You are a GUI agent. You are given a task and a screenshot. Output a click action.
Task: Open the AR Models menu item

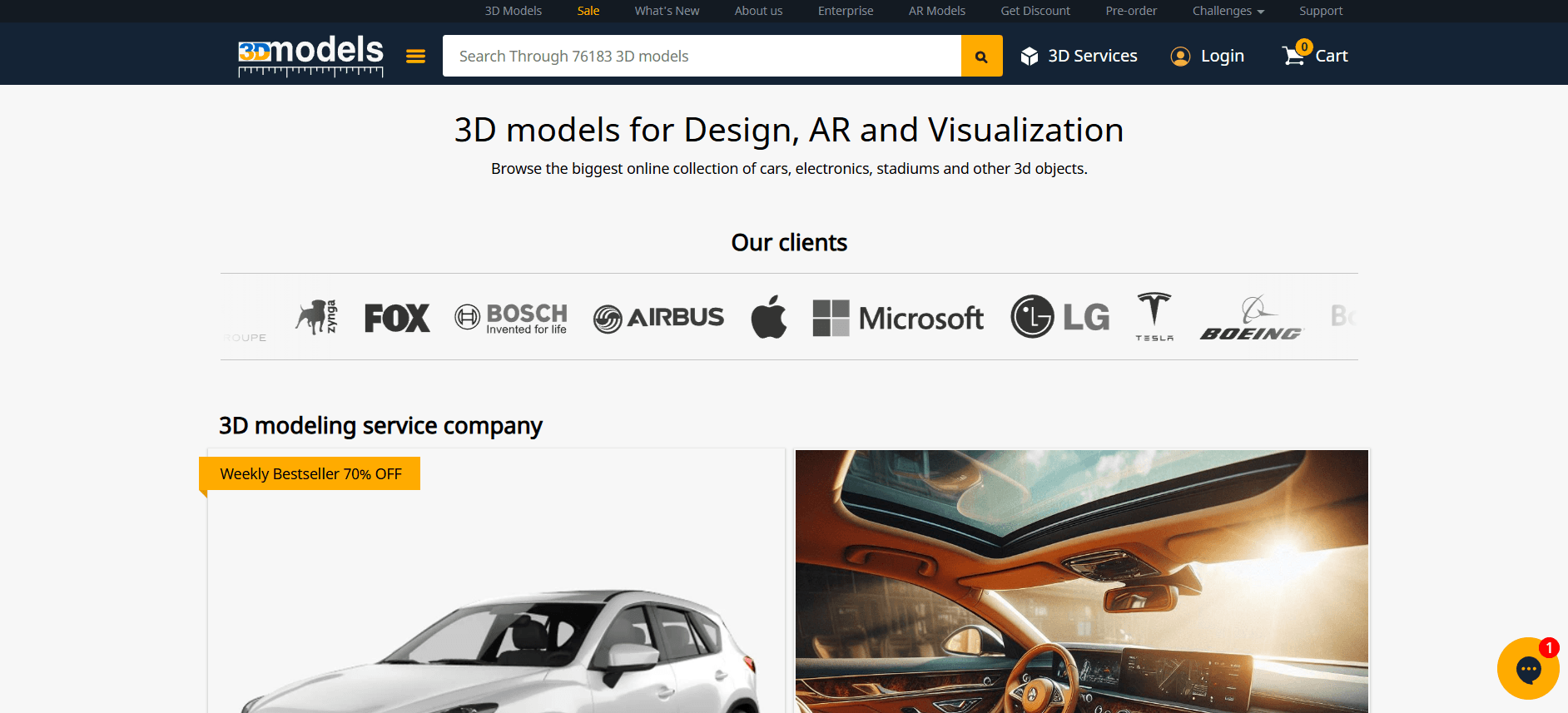937,11
